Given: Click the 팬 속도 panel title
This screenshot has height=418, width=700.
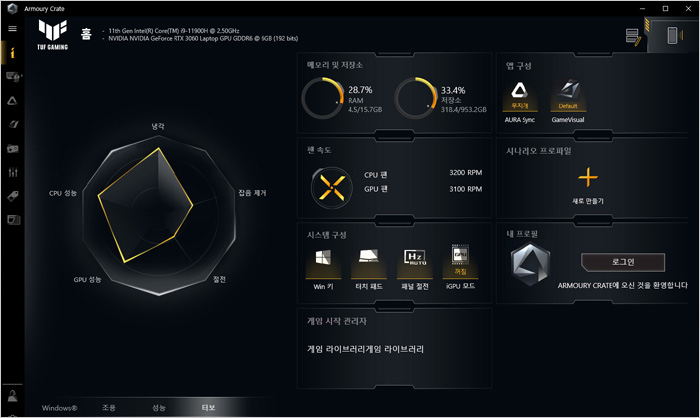Looking at the screenshot, I should [x=319, y=150].
